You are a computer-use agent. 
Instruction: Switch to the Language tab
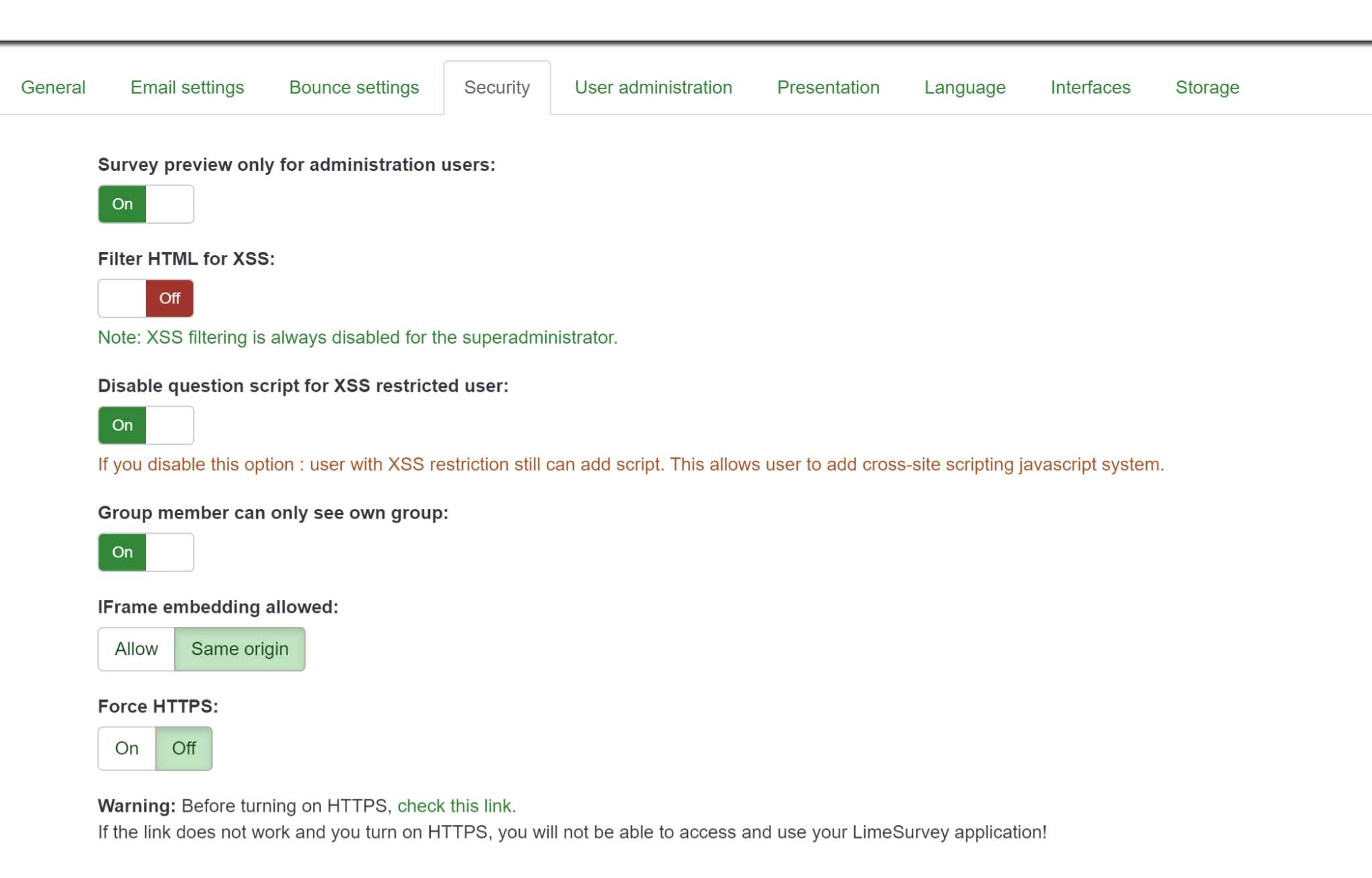click(x=965, y=88)
